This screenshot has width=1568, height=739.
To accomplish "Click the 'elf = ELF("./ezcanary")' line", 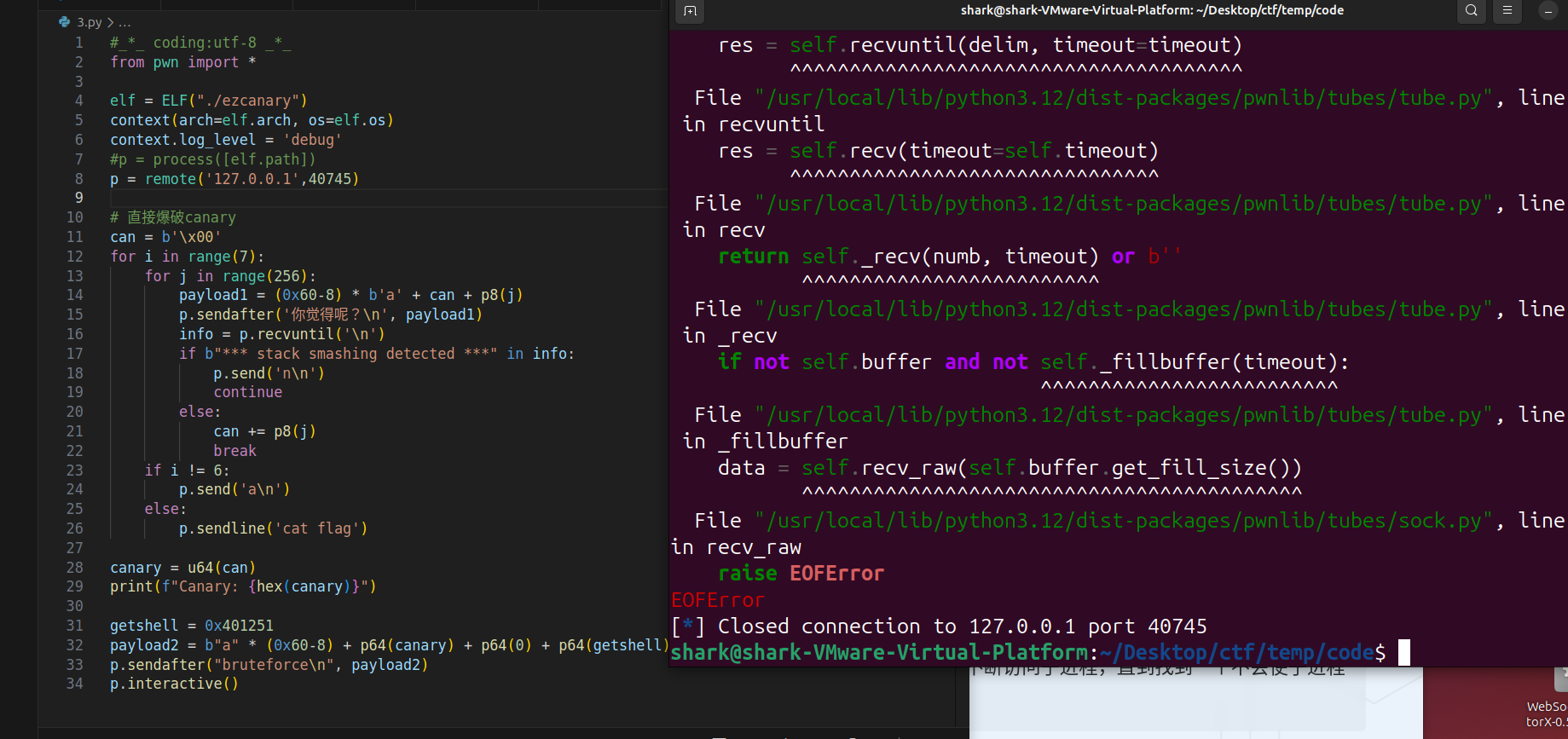I will (209, 101).
